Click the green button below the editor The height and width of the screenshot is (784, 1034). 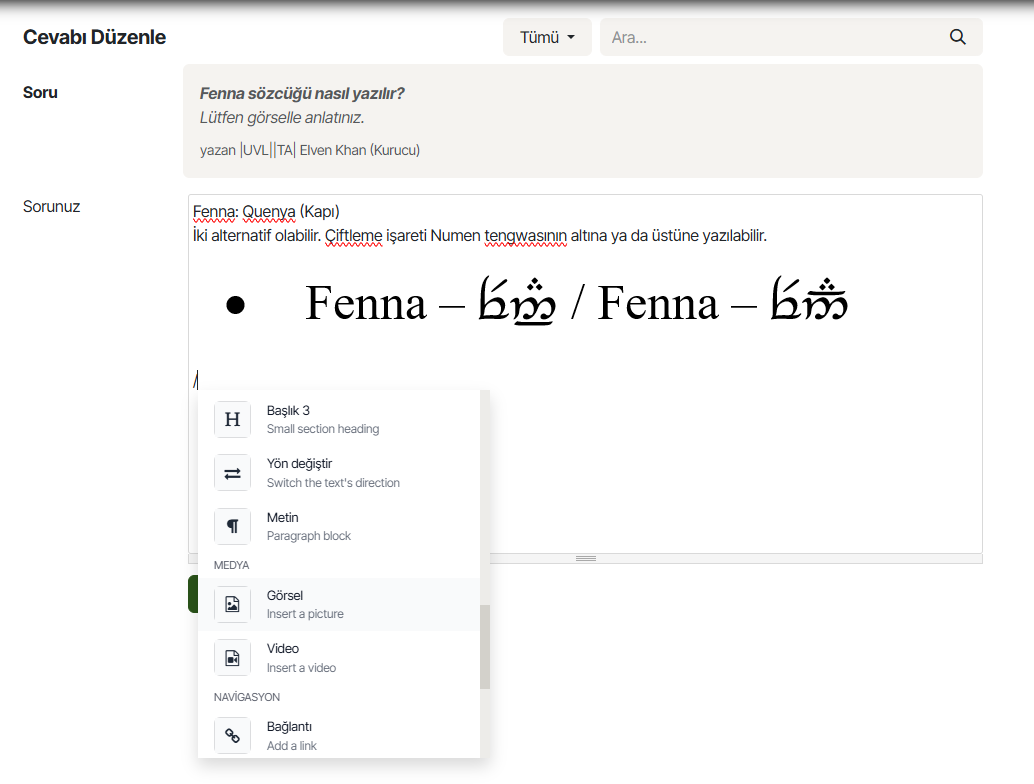point(192,594)
